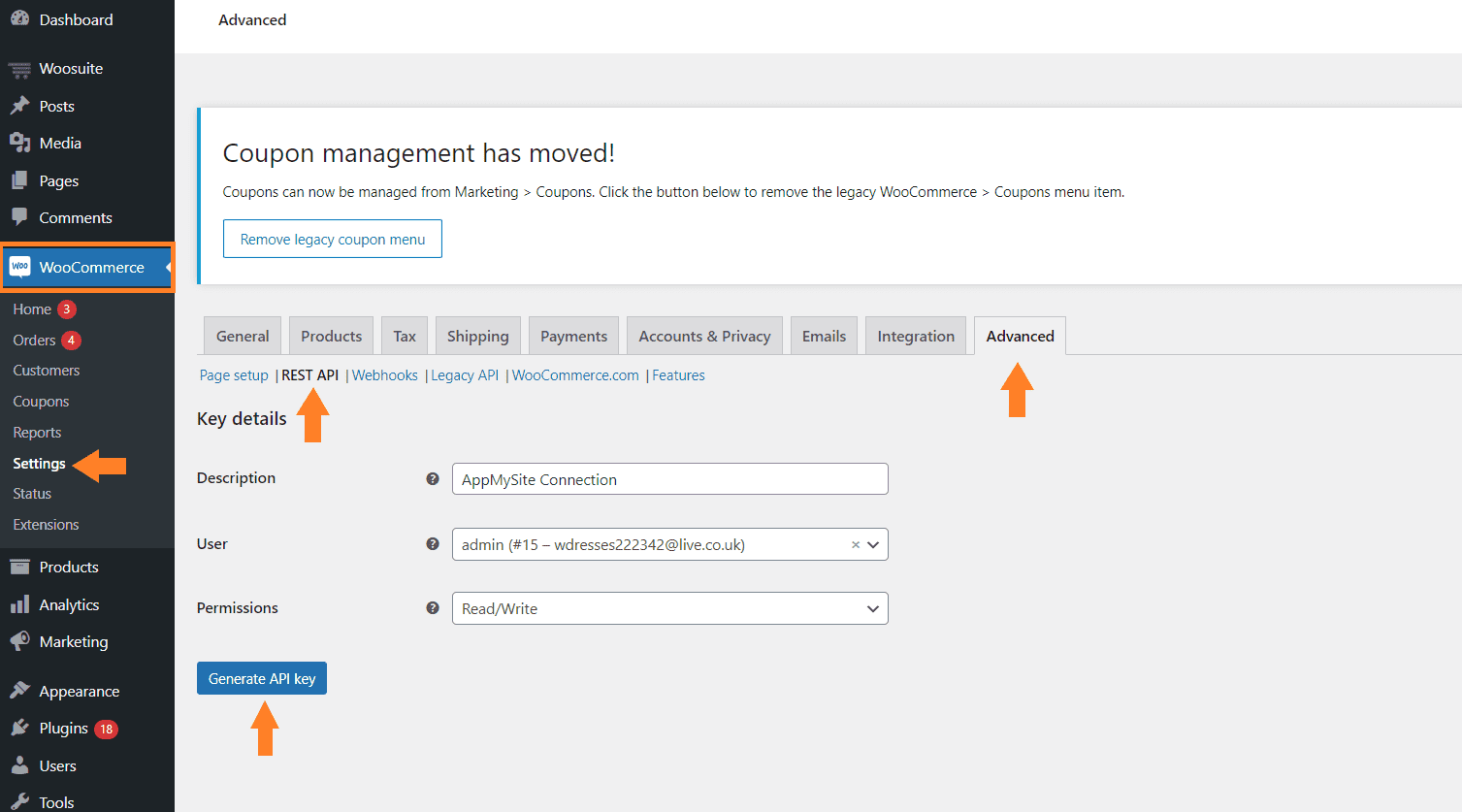
Task: Click the help icon beside Permissions
Action: click(x=433, y=608)
